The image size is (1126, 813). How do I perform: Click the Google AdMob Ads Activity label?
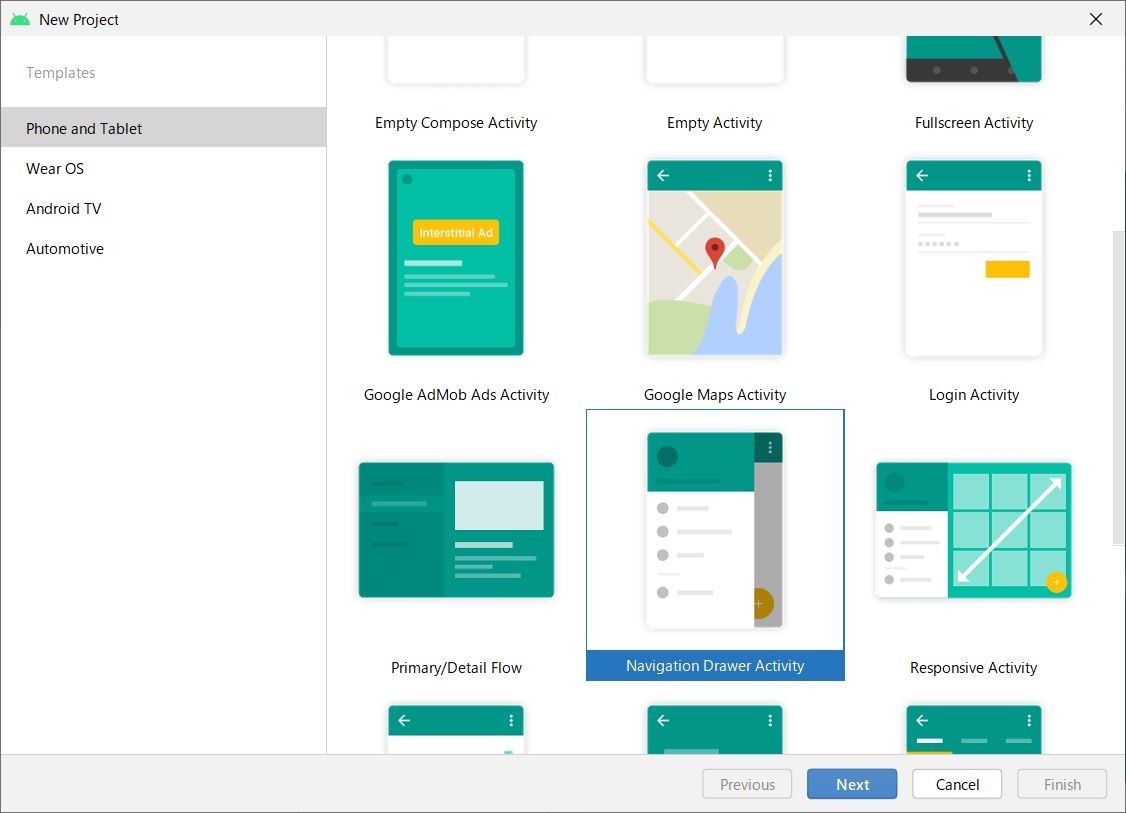(456, 395)
